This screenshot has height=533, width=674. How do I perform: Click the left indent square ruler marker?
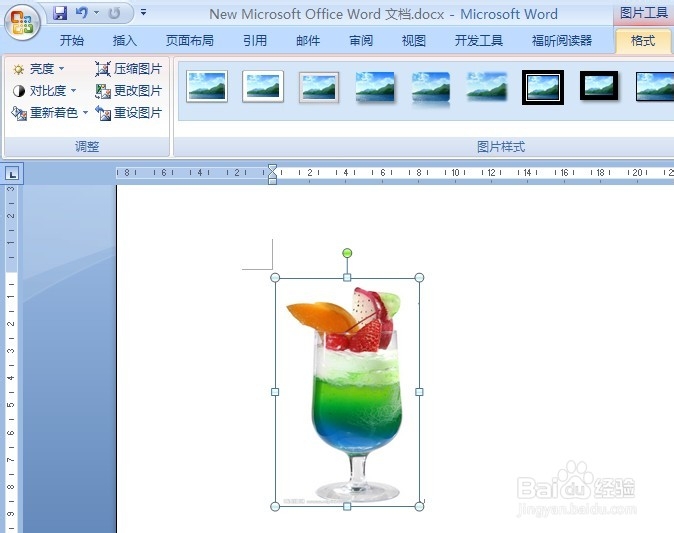pyautogui.click(x=272, y=181)
